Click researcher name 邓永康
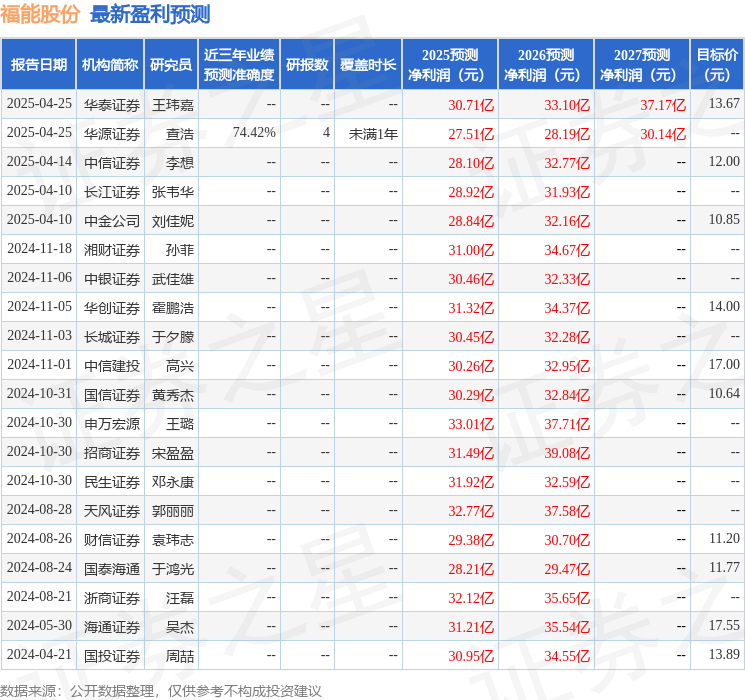 click(x=173, y=482)
